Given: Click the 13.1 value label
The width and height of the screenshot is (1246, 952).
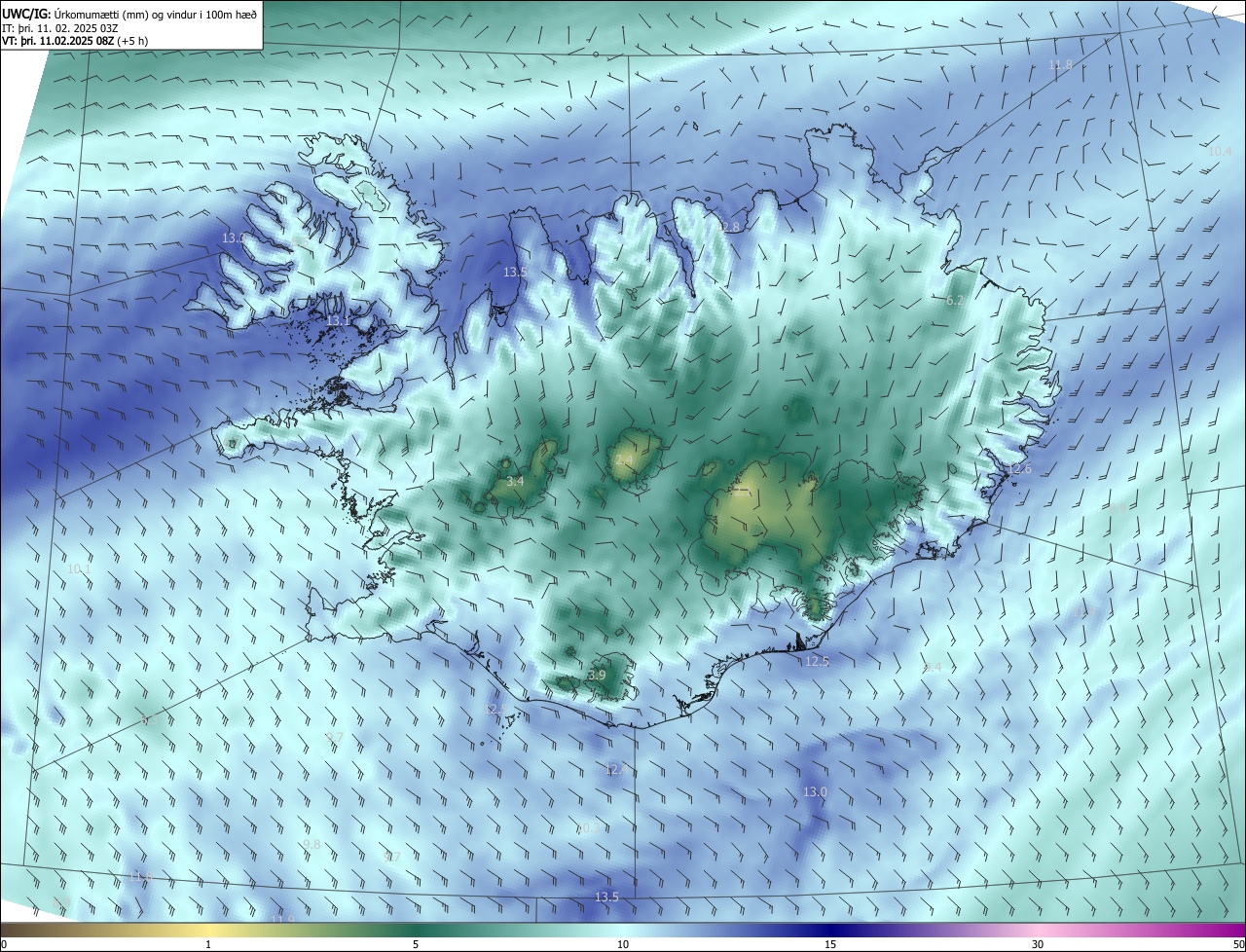Looking at the screenshot, I should tap(338, 320).
